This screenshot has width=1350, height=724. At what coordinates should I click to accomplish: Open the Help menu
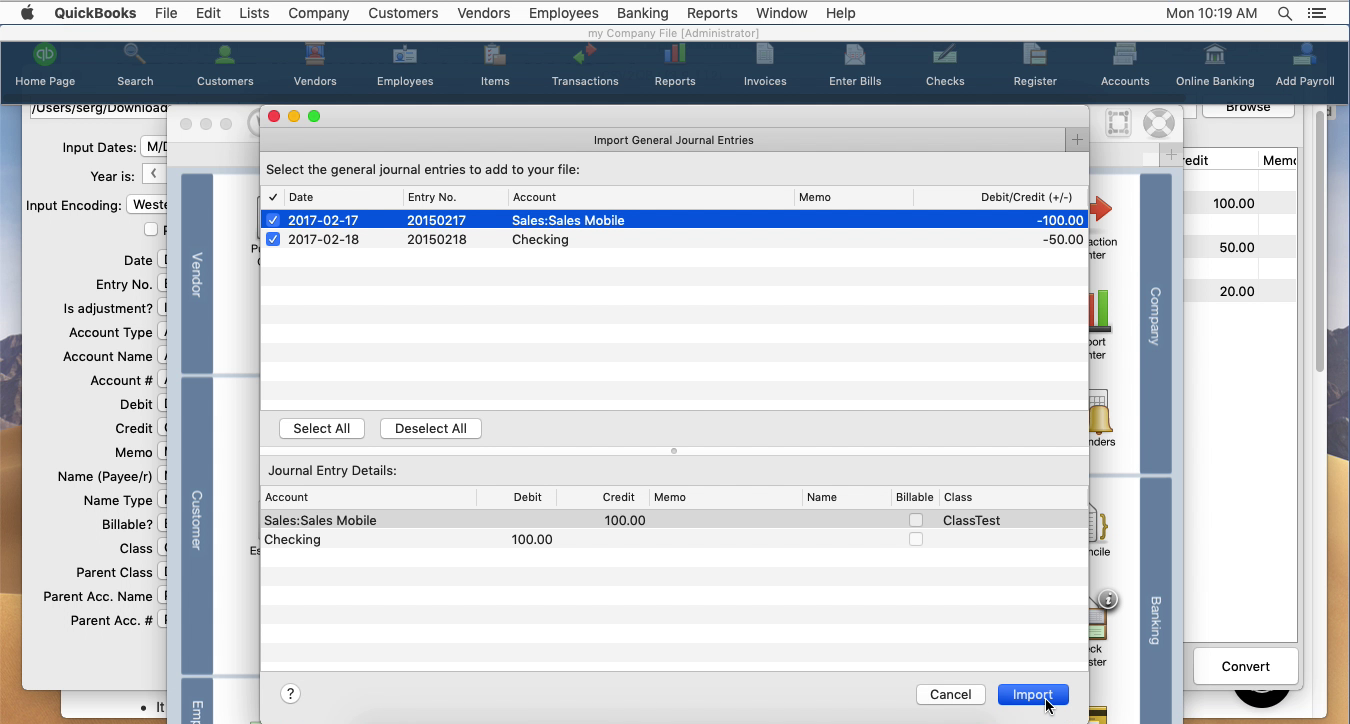[x=840, y=13]
